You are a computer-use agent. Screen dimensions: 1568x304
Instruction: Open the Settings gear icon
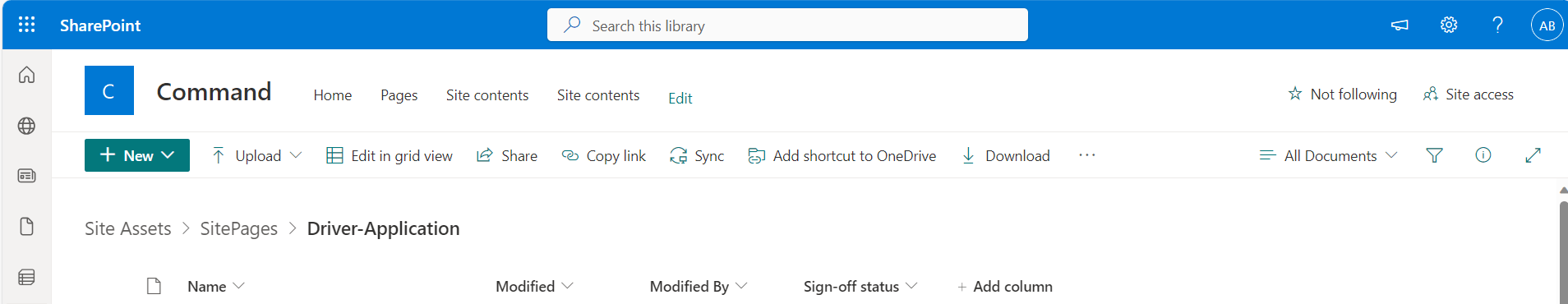click(1449, 25)
